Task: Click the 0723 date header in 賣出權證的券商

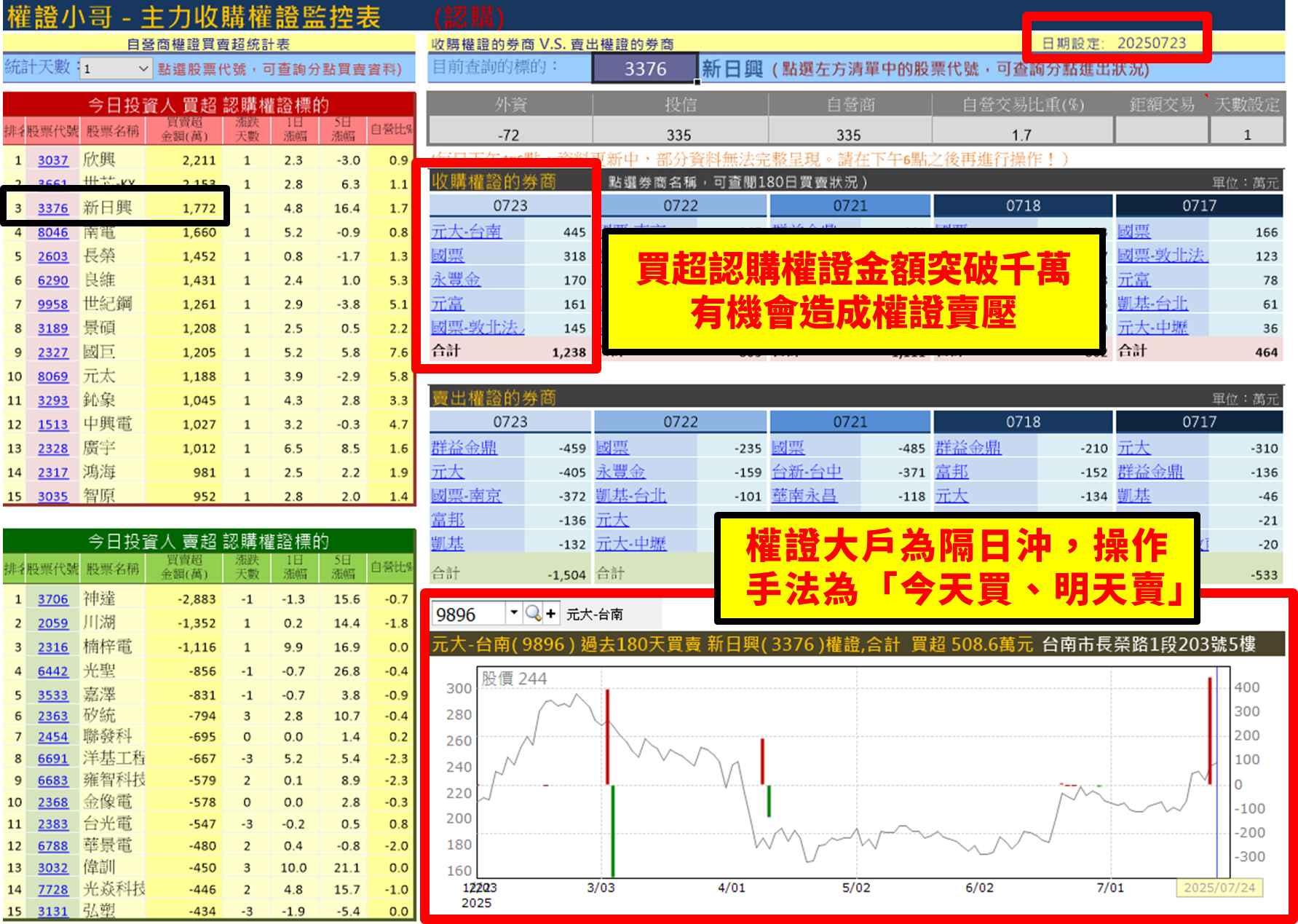Action: [510, 422]
